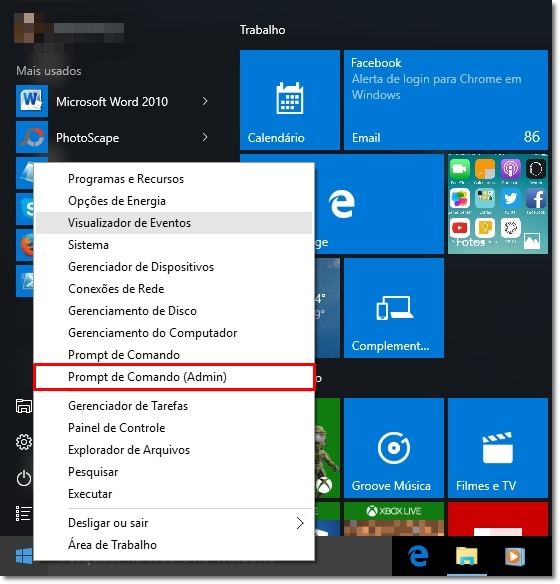Open File Explorer on the taskbar
This screenshot has height=584, width=560.
(467, 556)
